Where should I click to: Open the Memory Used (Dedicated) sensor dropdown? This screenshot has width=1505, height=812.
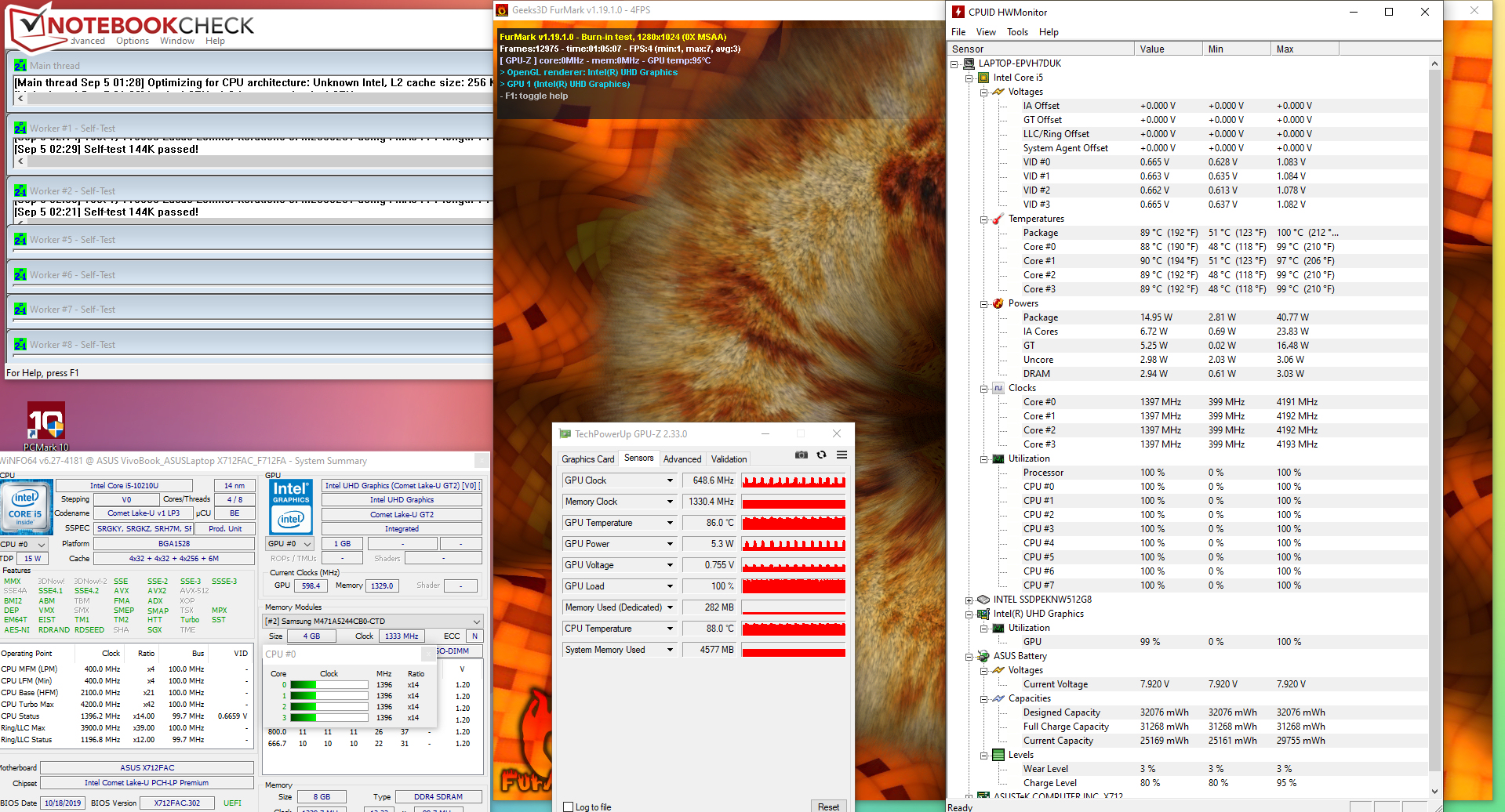670,607
